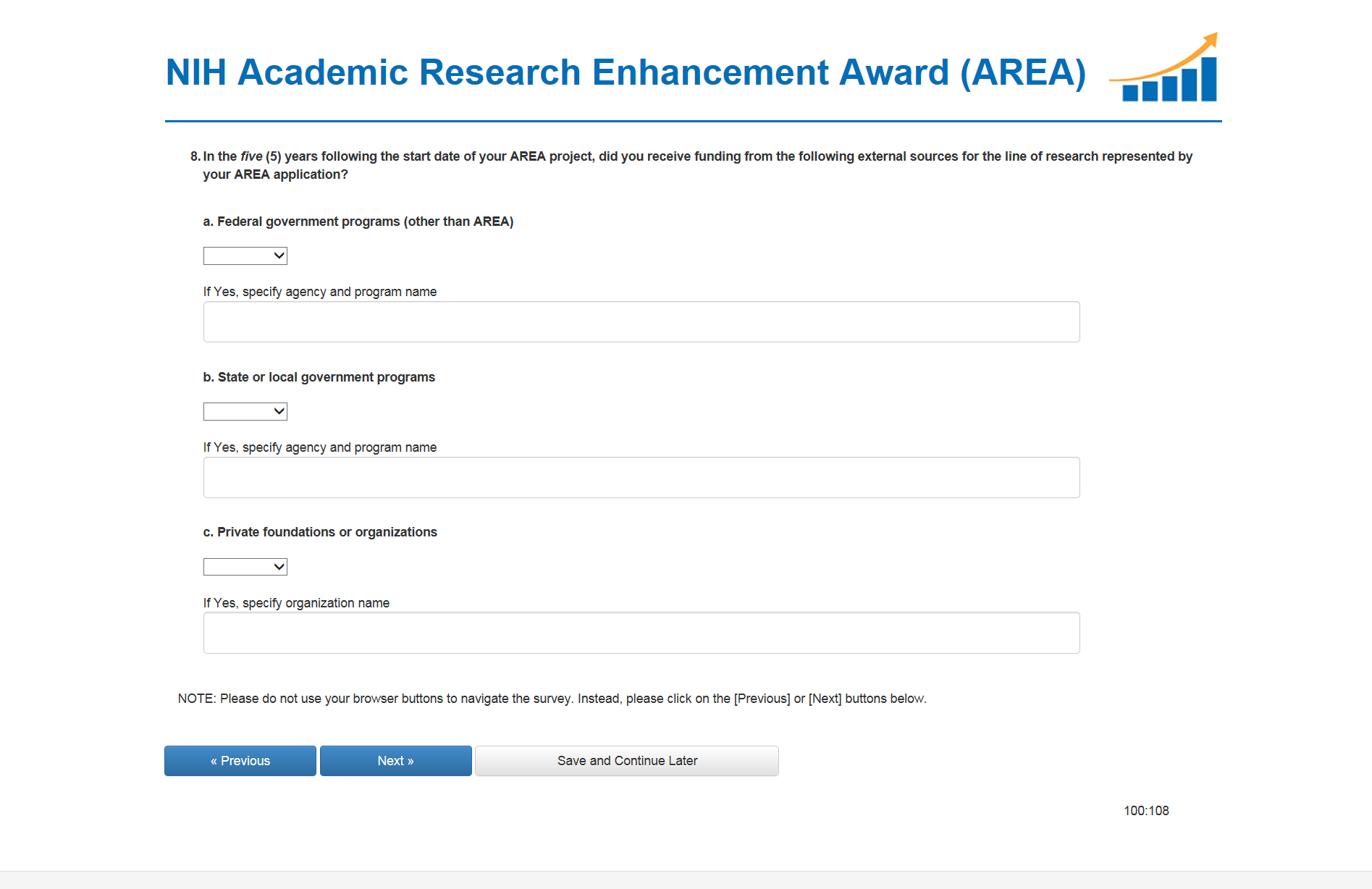Click Save and Continue Later

(627, 761)
